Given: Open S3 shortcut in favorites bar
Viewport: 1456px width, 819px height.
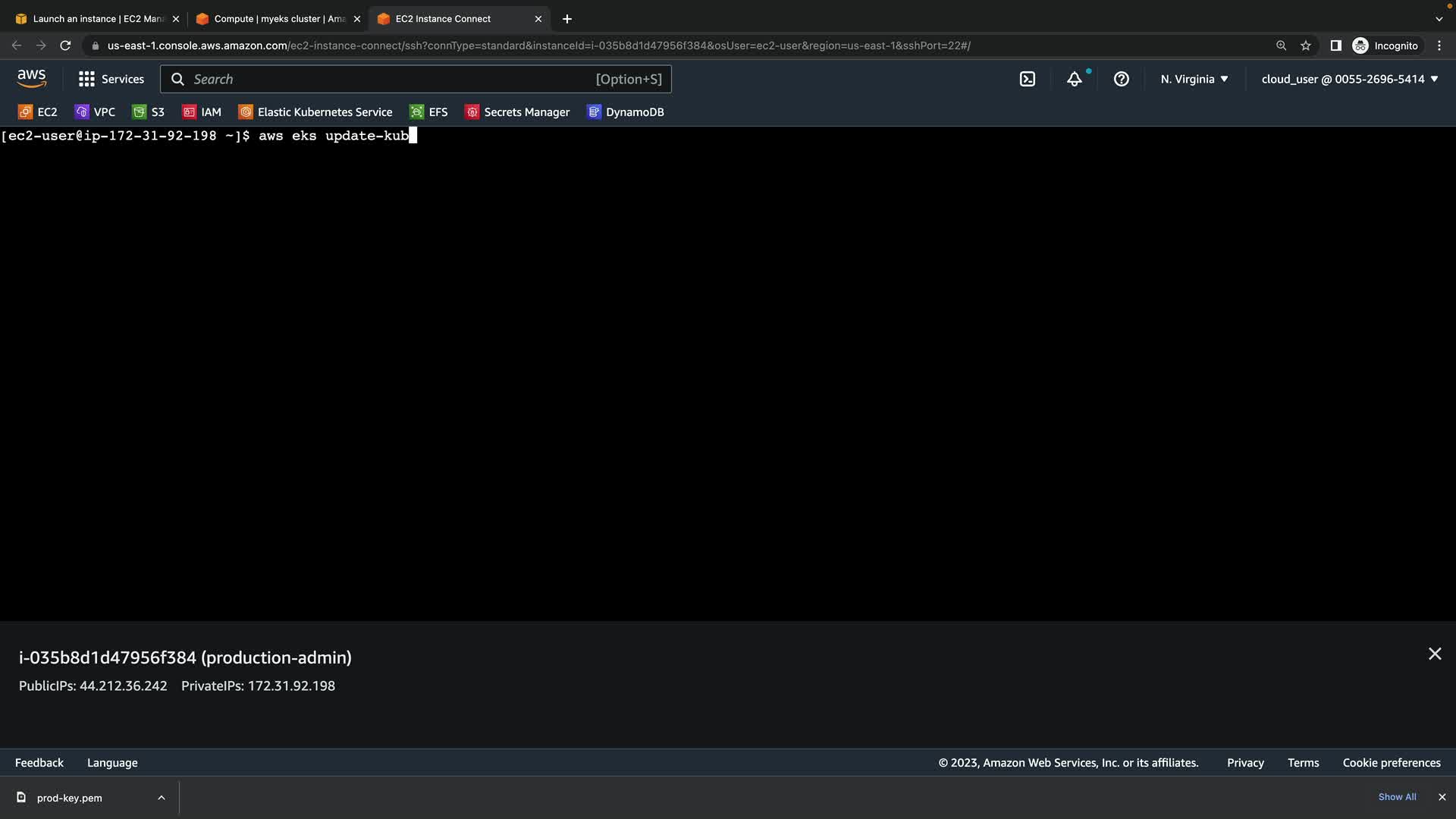Looking at the screenshot, I should click(149, 112).
